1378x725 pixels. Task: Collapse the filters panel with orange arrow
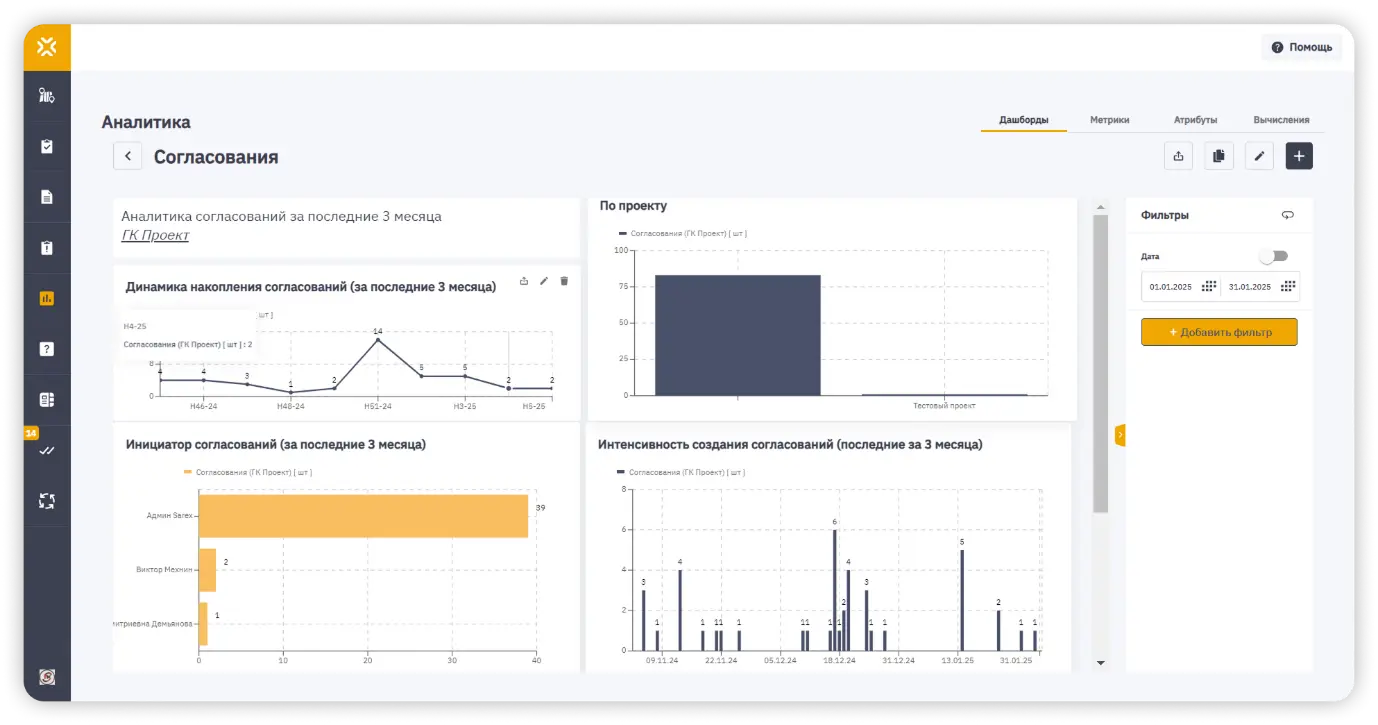1119,435
